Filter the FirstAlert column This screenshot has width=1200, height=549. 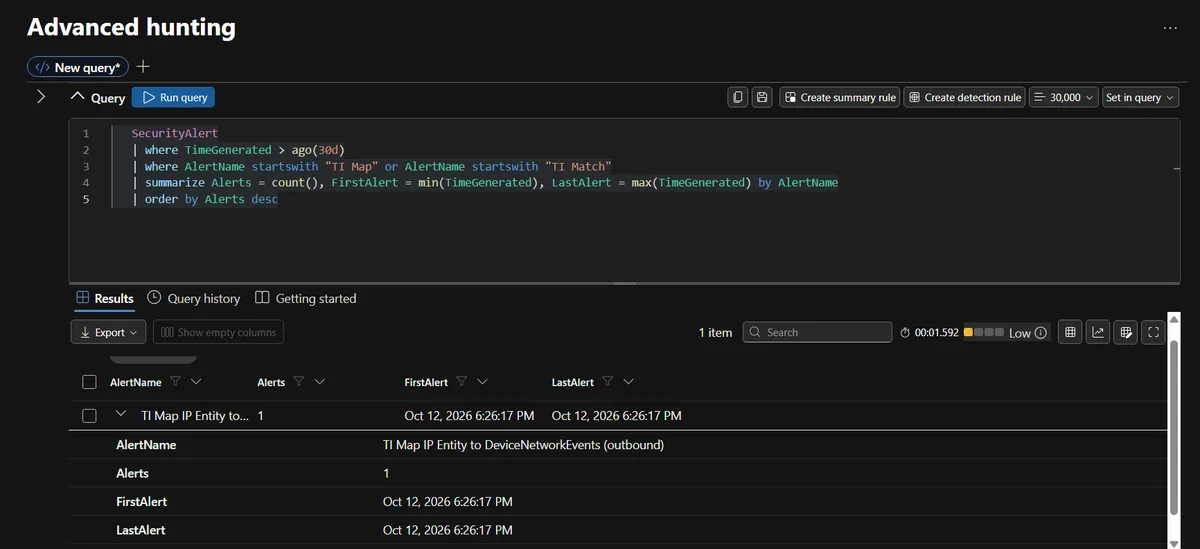[x=461, y=381]
